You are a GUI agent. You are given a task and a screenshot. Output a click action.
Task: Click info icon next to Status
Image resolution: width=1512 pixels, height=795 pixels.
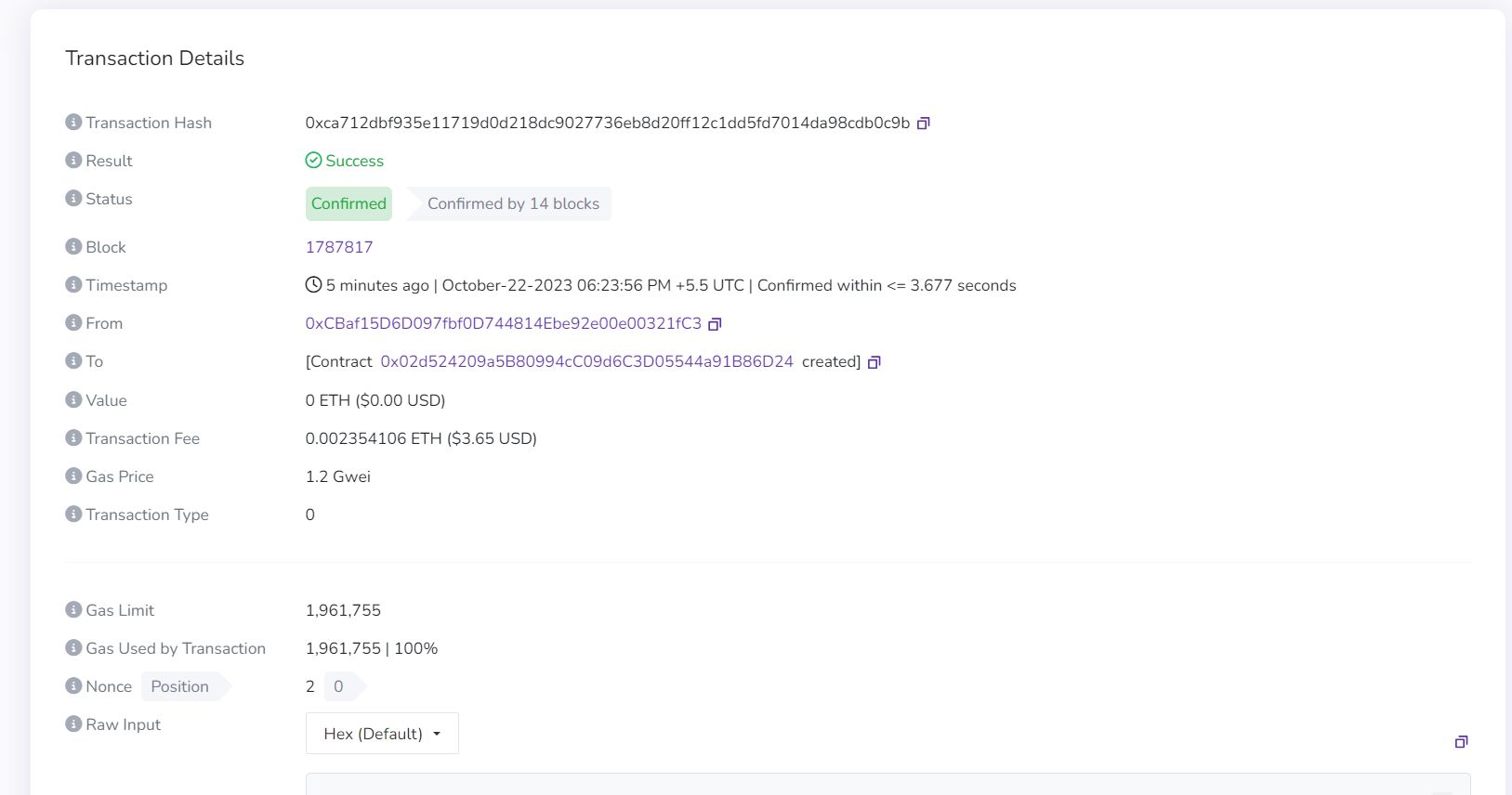tap(73, 198)
